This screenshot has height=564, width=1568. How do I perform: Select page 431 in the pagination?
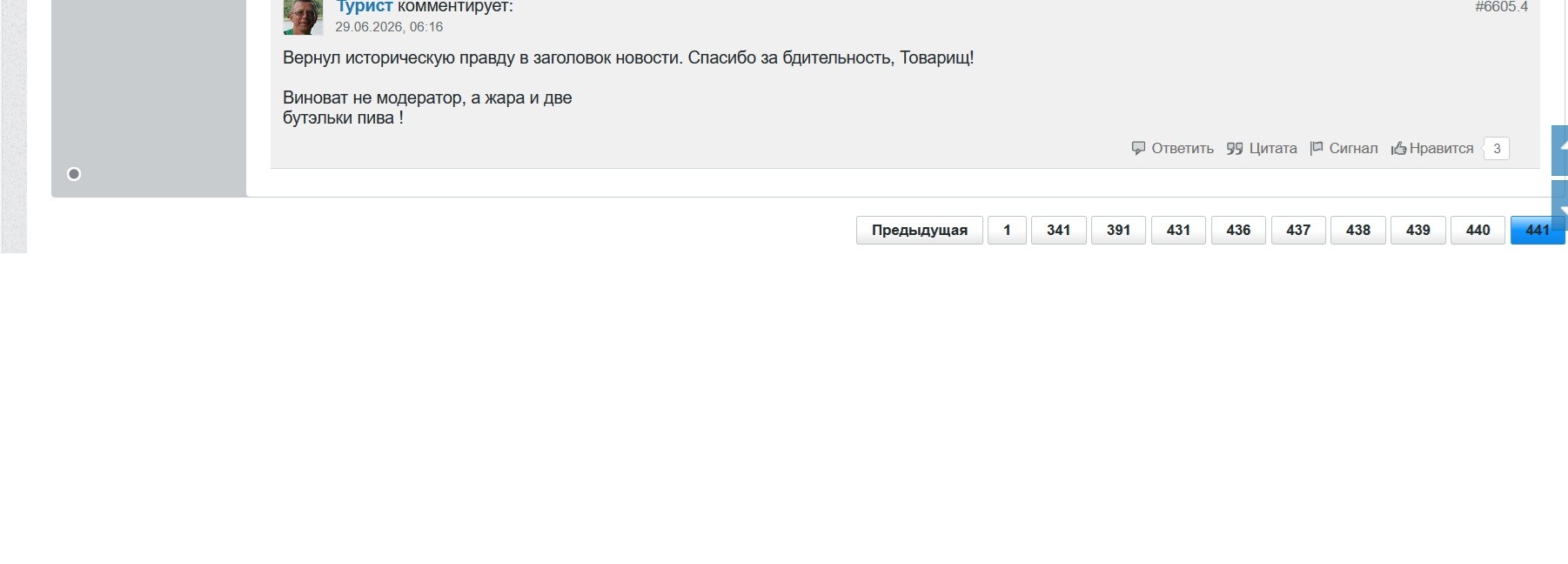pyautogui.click(x=1179, y=231)
